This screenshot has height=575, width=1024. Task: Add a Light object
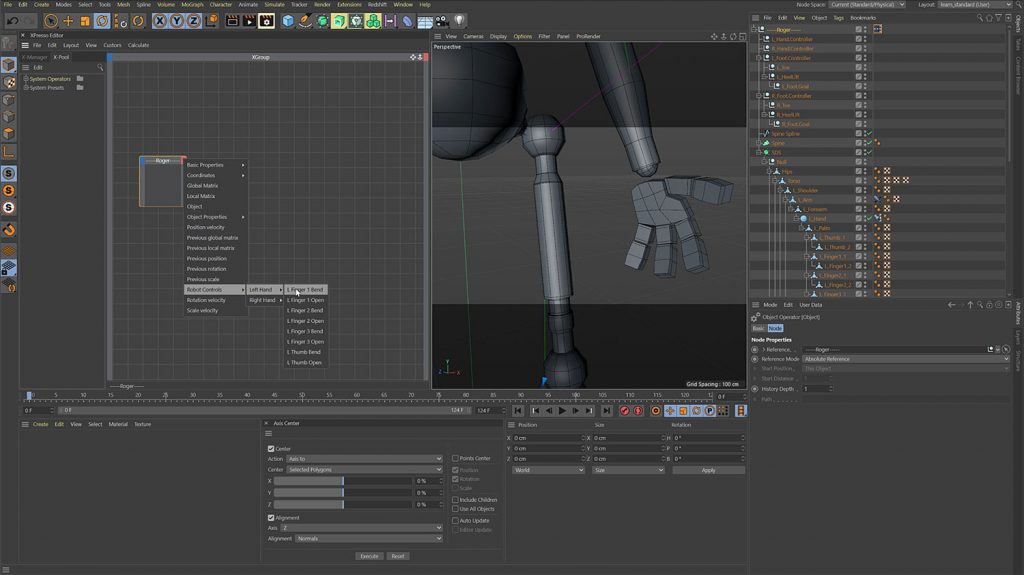click(460, 21)
